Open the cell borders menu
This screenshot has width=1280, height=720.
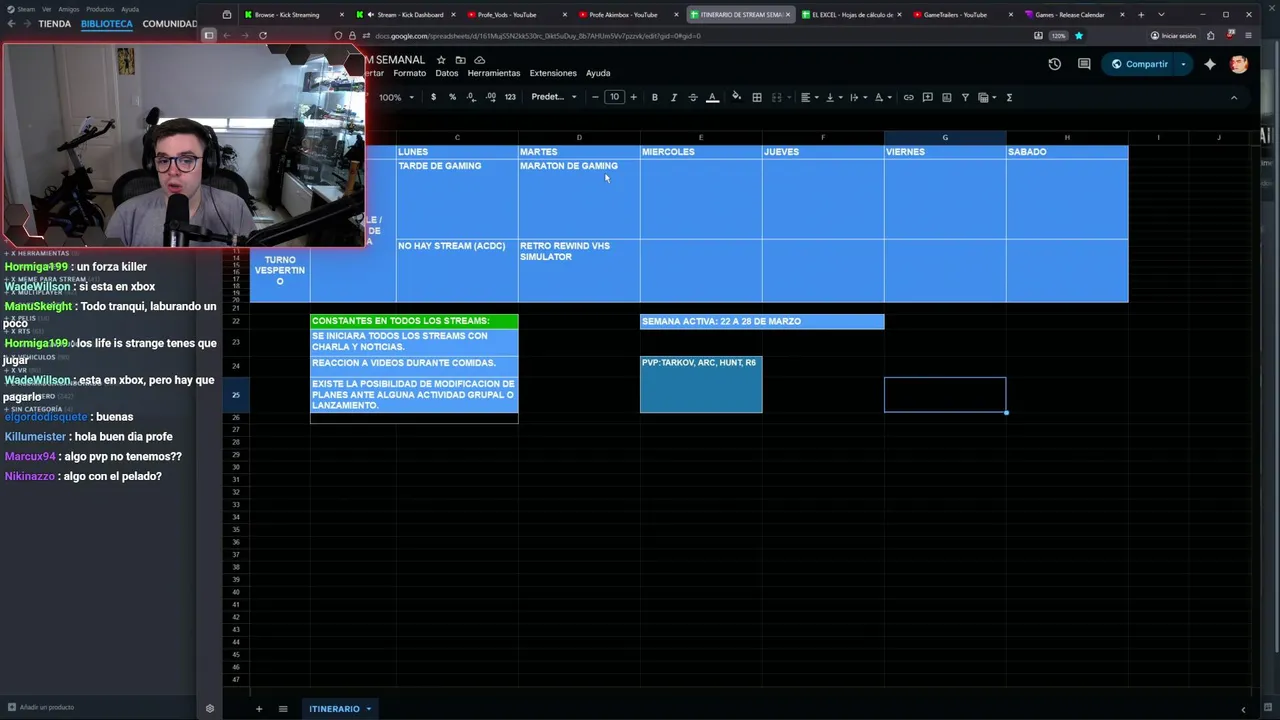coord(757,97)
